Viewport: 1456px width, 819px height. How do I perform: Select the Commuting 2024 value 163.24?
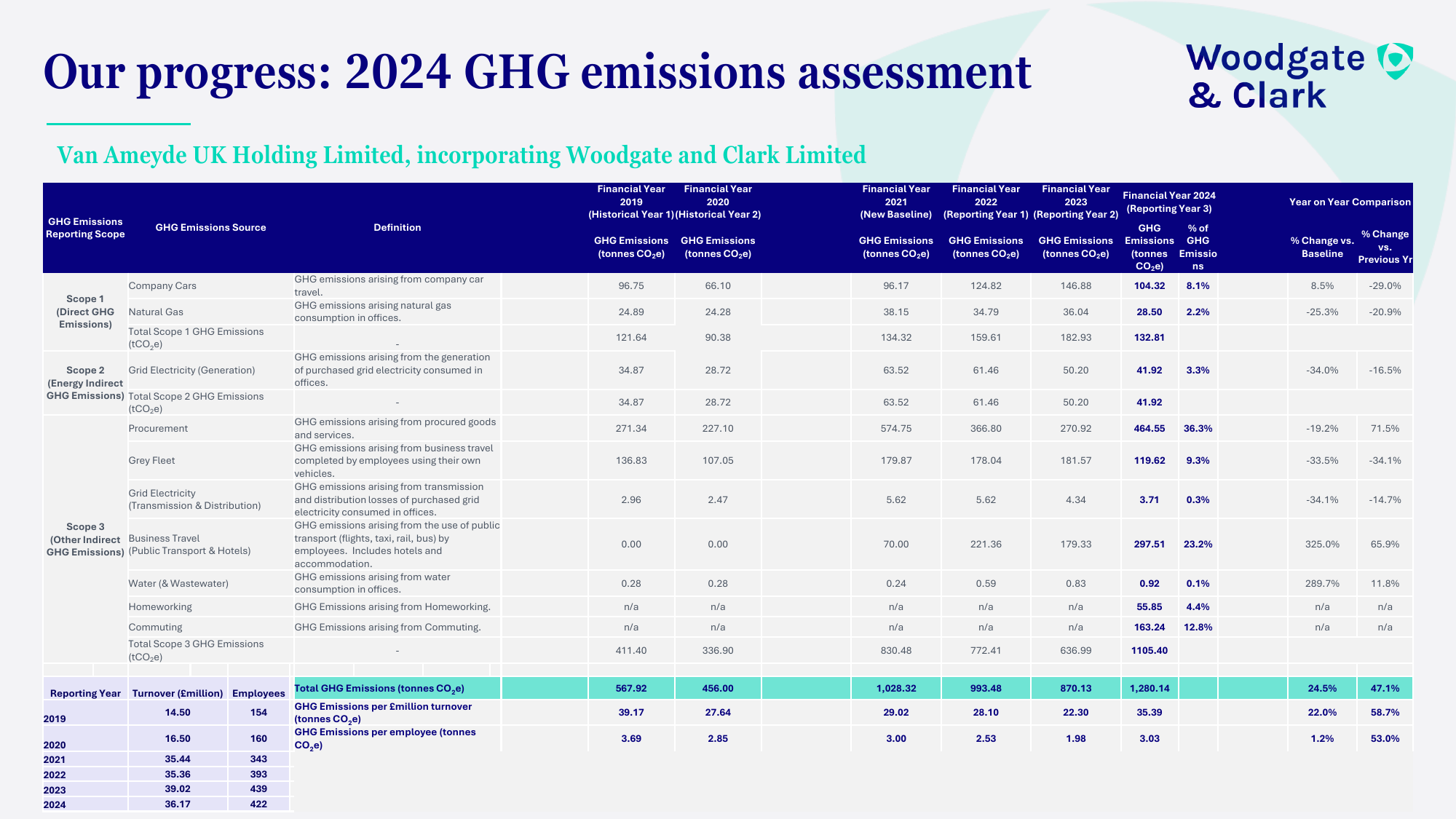(x=1150, y=628)
